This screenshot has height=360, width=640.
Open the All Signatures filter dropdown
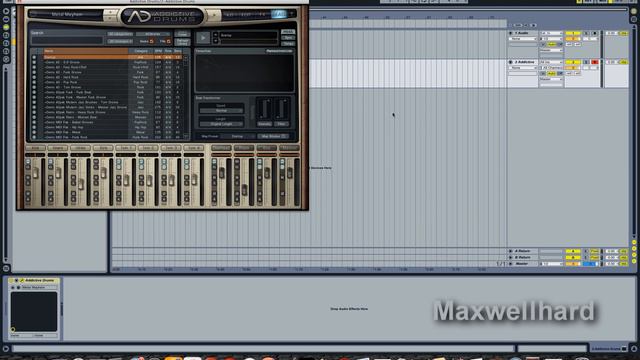120,41
